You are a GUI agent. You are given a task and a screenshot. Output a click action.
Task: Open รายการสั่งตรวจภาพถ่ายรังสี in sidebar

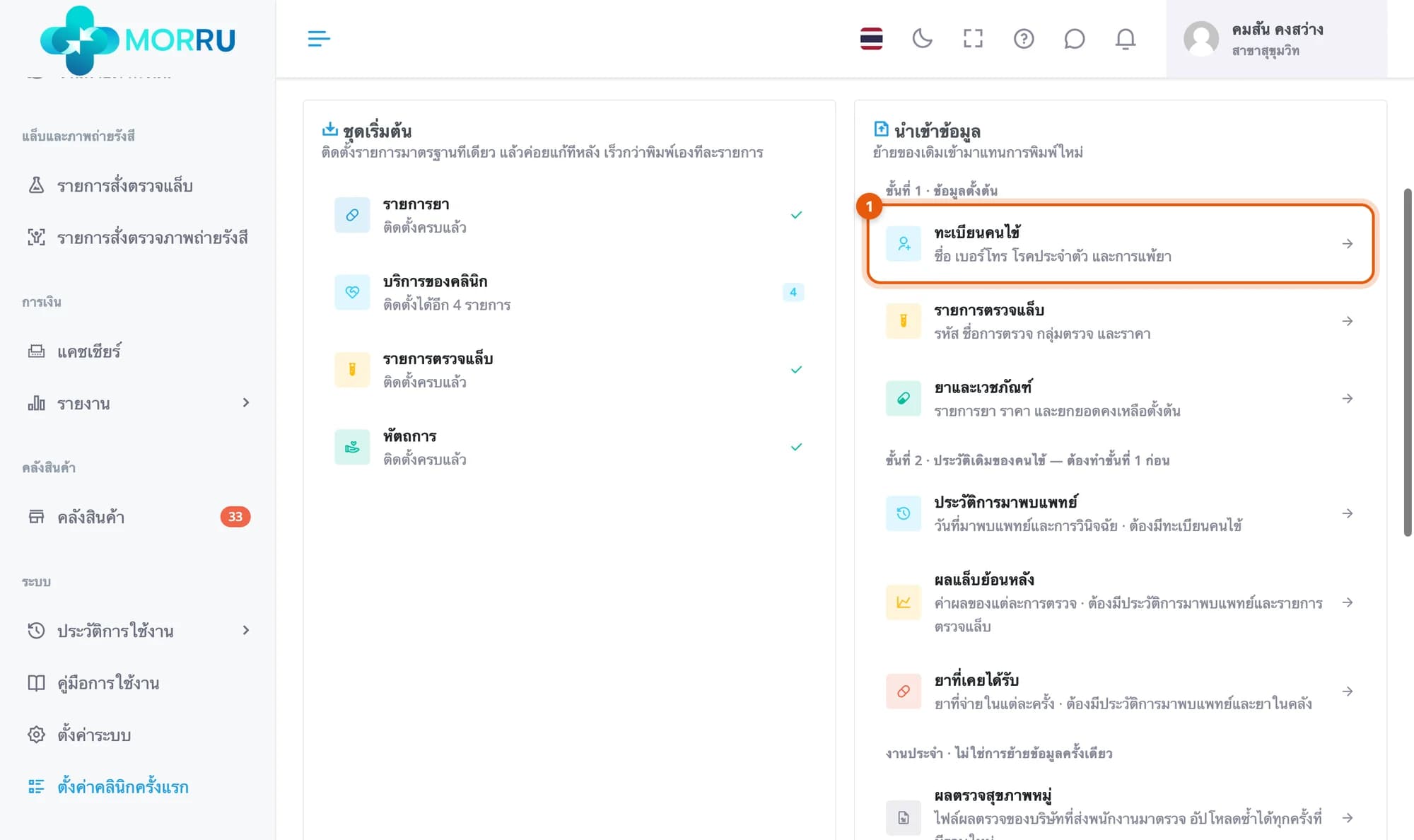tap(138, 238)
